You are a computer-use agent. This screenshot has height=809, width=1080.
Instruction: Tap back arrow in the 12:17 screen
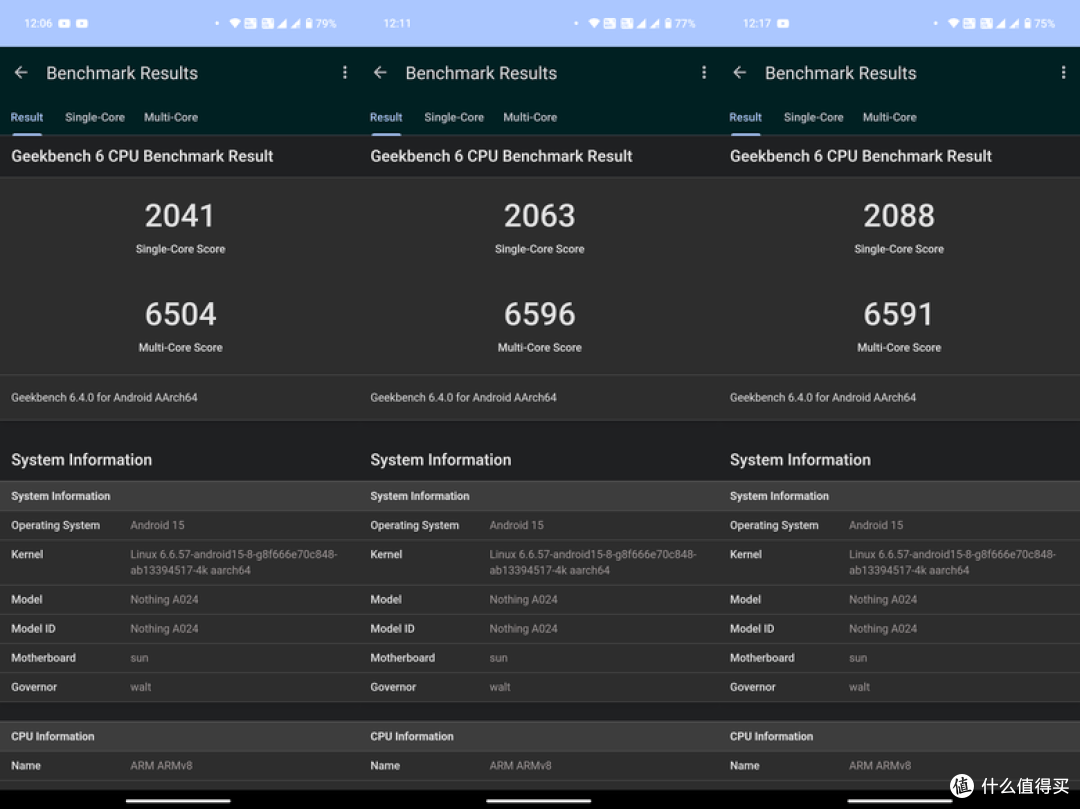pyautogui.click(x=740, y=72)
